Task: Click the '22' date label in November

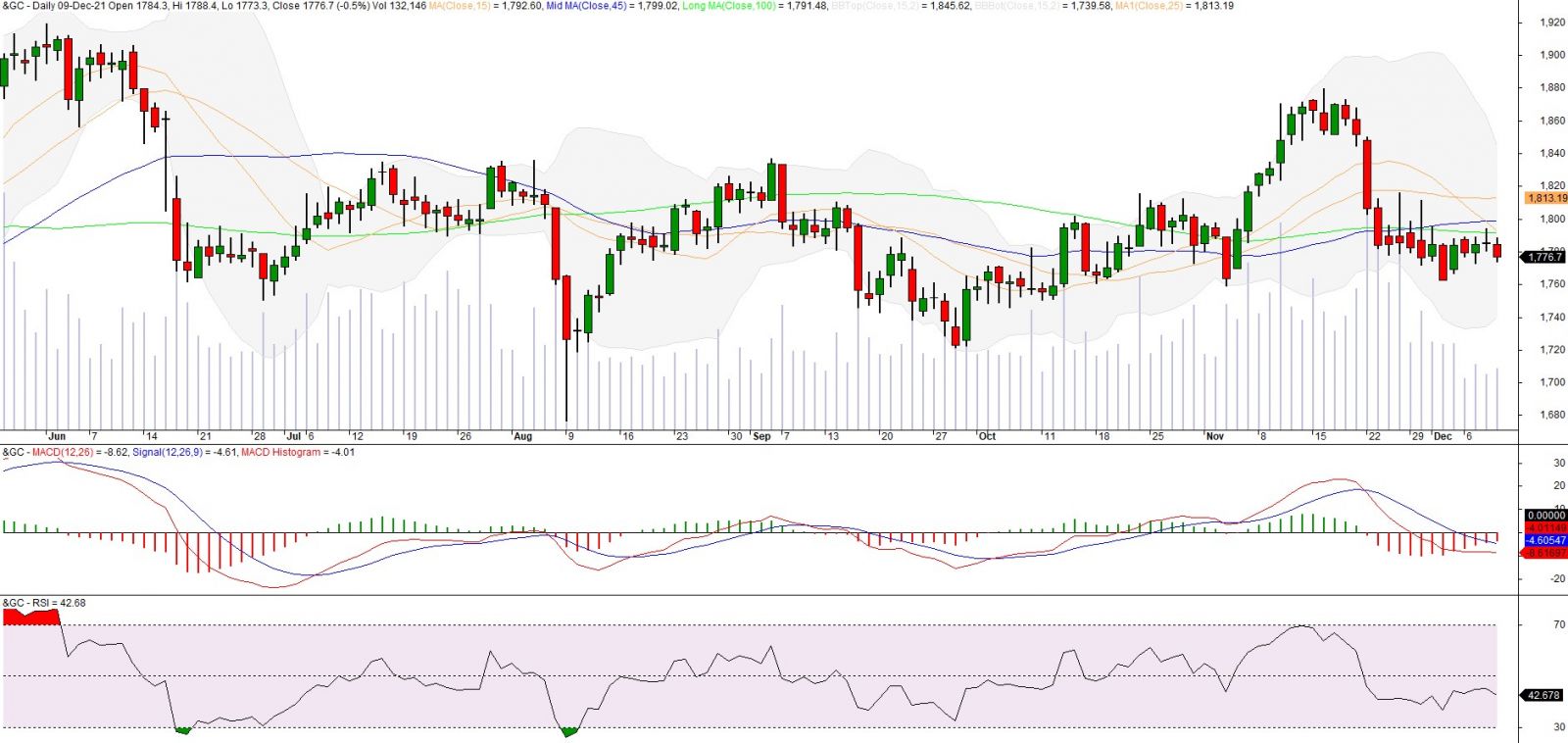Action: pos(1375,436)
